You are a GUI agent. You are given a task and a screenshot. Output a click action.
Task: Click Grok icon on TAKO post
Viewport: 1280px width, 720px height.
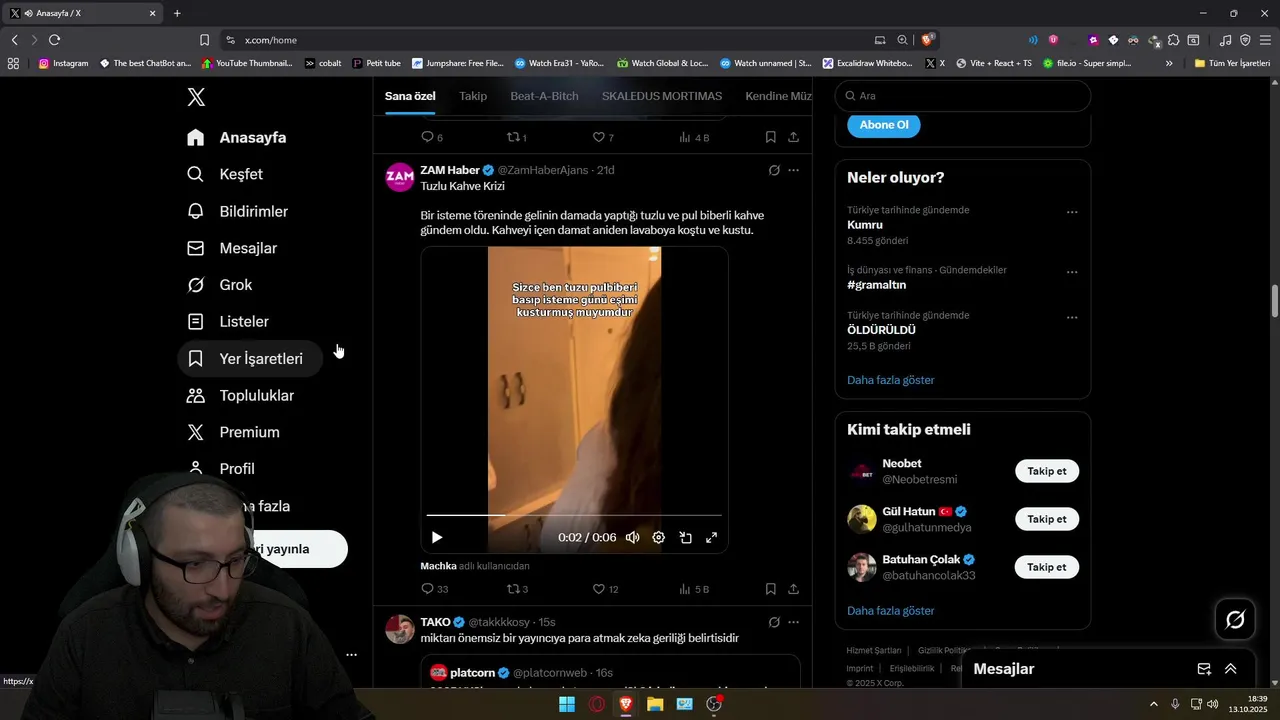(x=774, y=622)
